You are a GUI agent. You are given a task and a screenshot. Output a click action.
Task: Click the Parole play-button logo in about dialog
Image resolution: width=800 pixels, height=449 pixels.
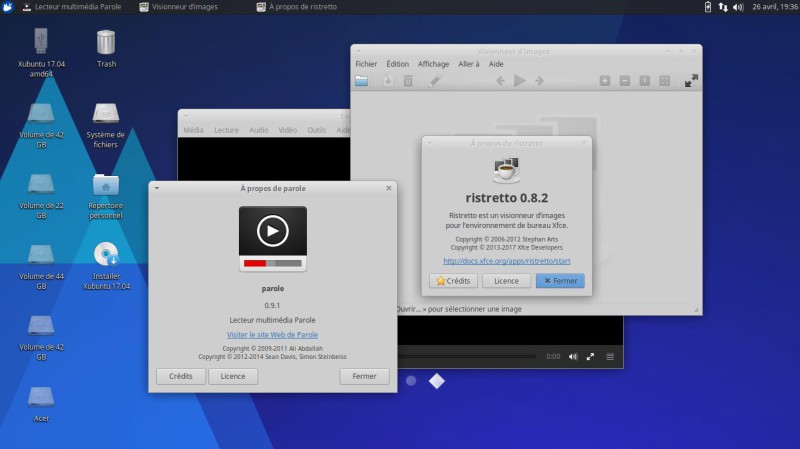pyautogui.click(x=272, y=239)
